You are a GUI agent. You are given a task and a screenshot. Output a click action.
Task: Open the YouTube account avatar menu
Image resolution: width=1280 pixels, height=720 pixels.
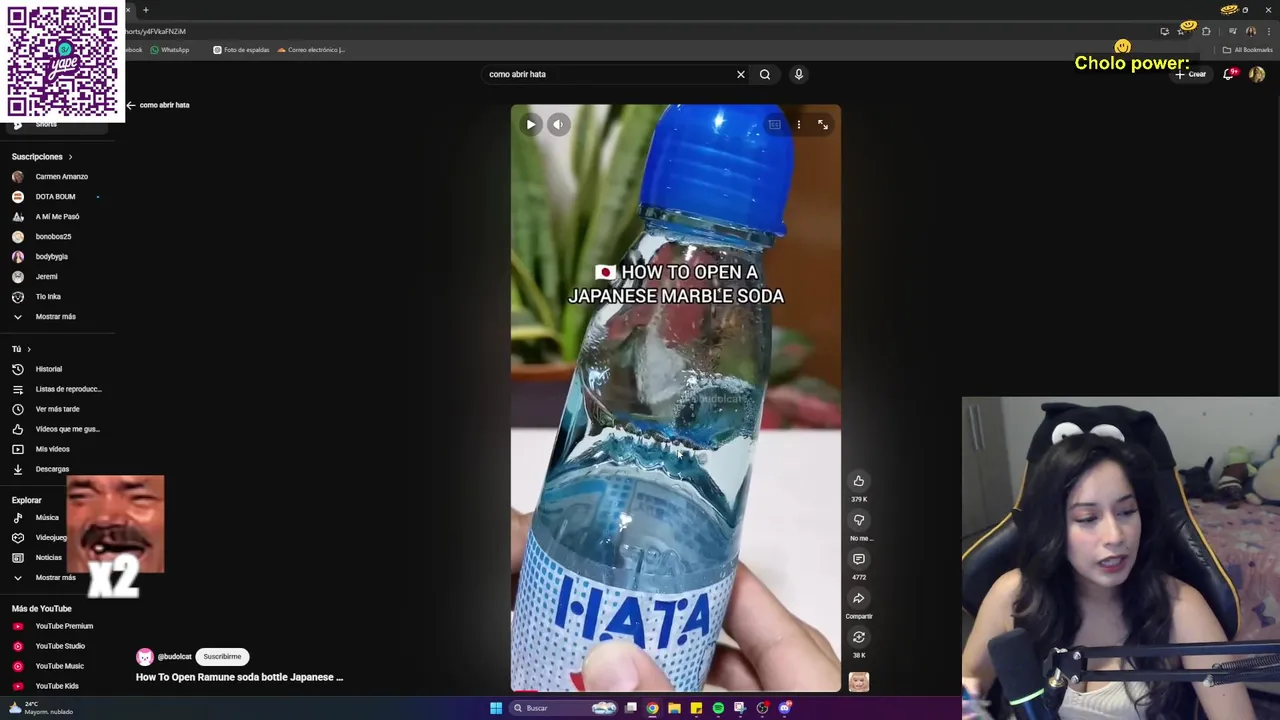[x=1257, y=74]
